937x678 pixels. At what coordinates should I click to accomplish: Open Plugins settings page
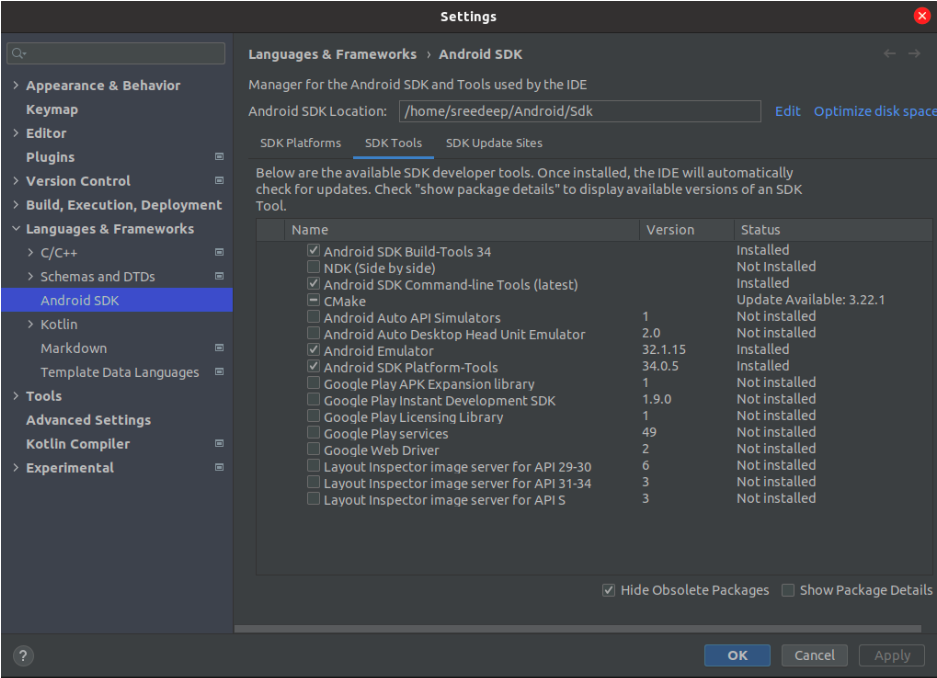[50, 157]
